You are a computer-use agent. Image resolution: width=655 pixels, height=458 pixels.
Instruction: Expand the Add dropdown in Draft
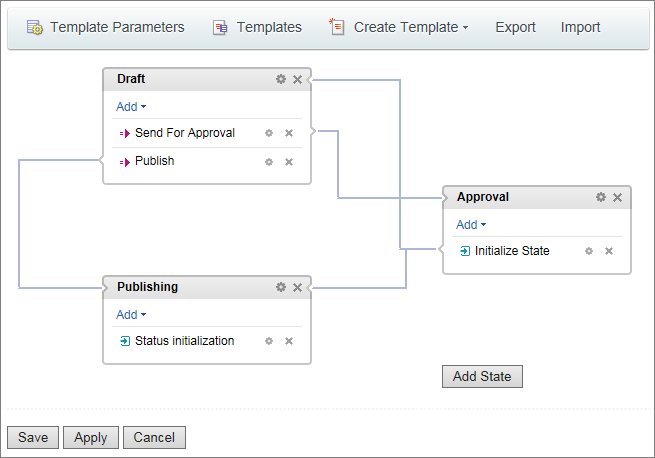[131, 107]
